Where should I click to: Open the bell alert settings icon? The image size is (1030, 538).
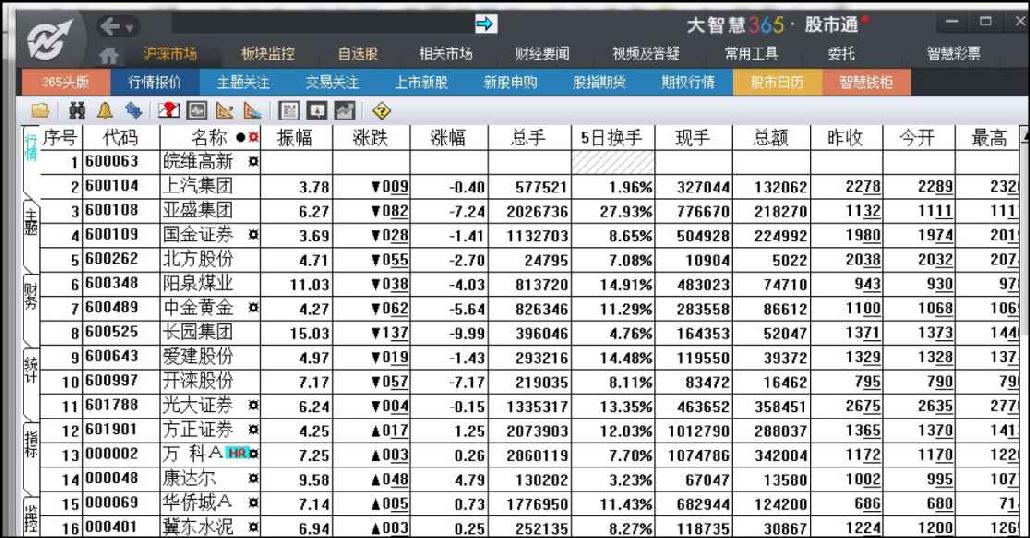tap(104, 110)
